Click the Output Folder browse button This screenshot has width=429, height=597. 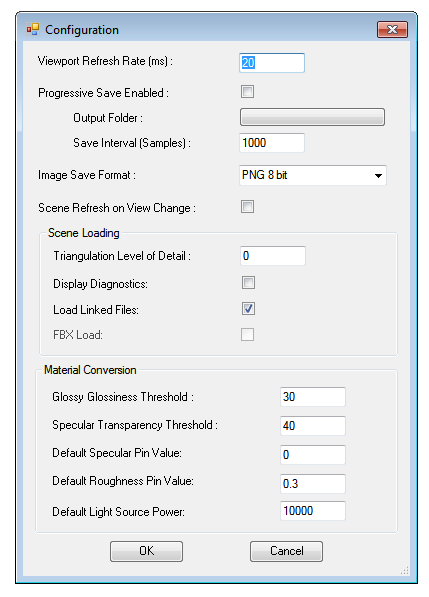pos(312,117)
